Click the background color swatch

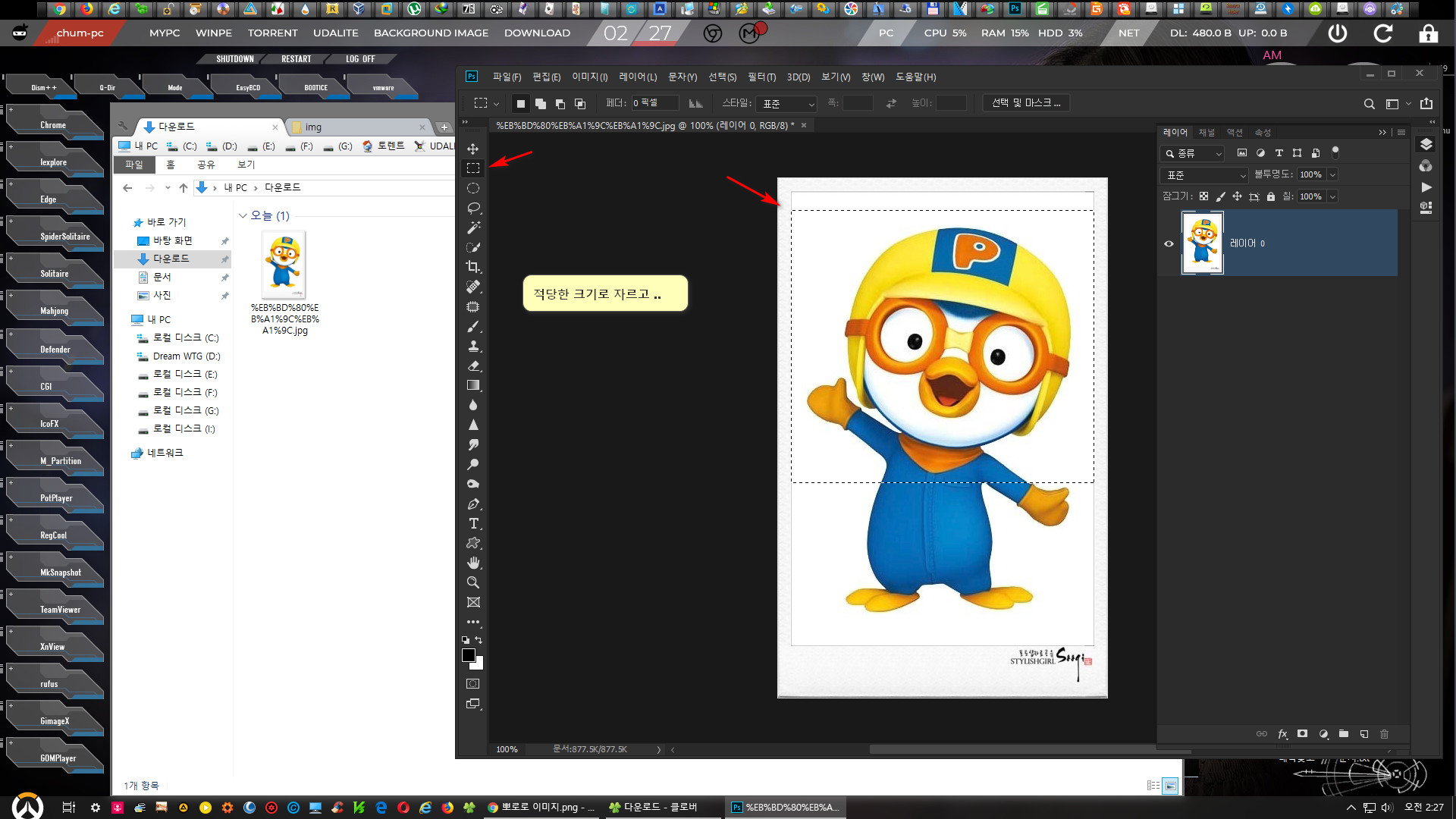pos(479,665)
